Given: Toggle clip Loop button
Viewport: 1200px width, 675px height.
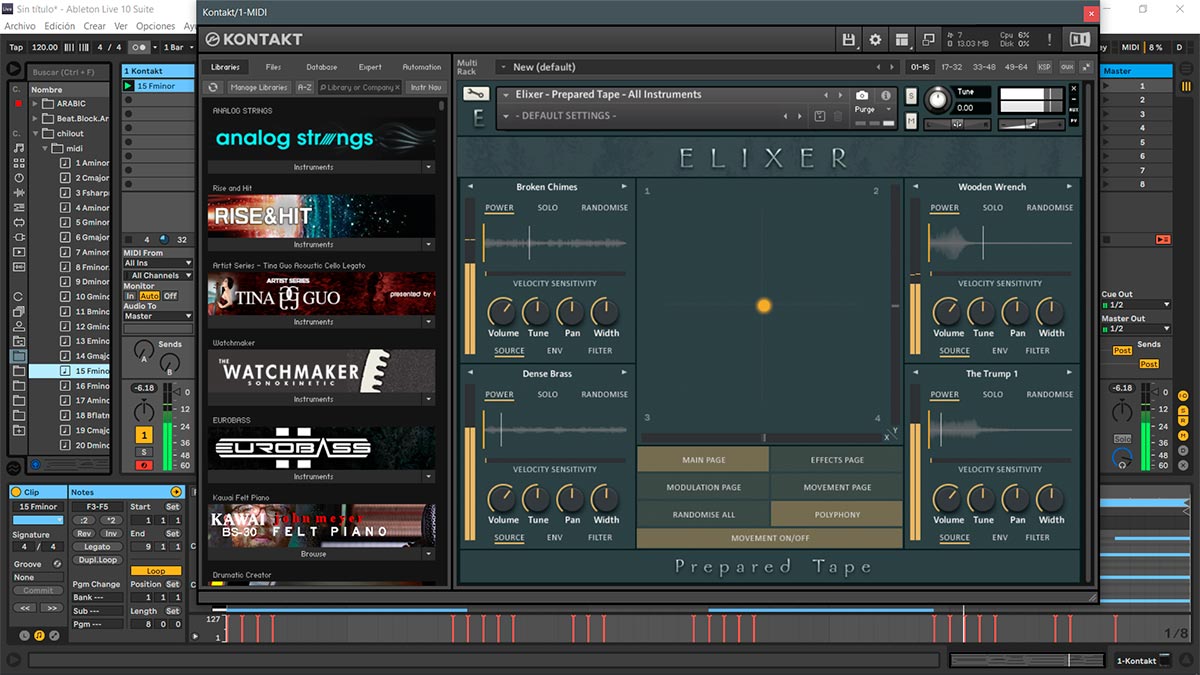Looking at the screenshot, I should click(x=156, y=571).
